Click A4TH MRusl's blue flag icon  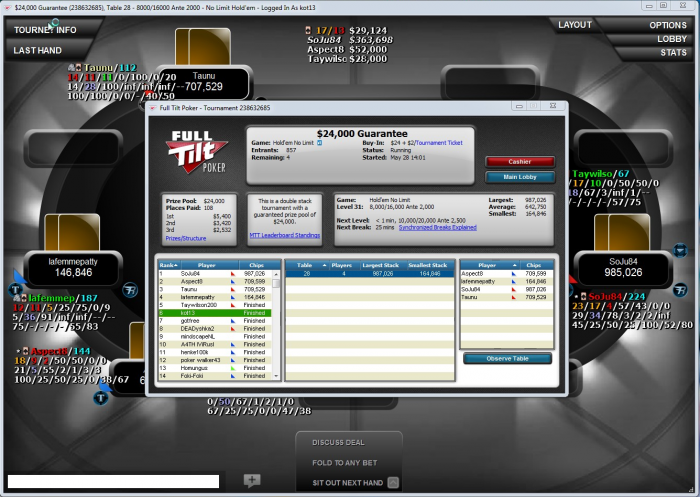[233, 344]
